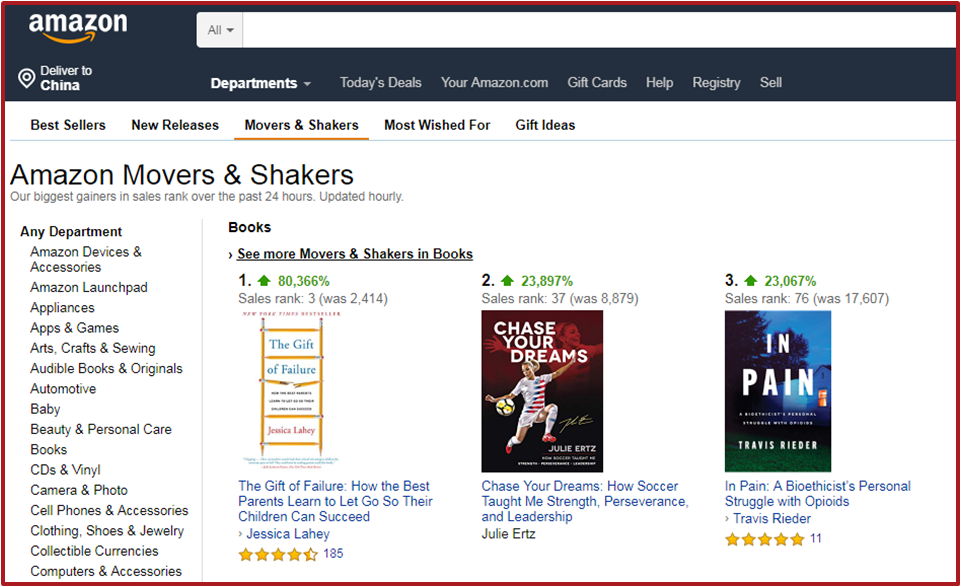Screen dimensions: 961x587
Task: Click the green arrow beside 23,897%
Action: pyautogui.click(x=506, y=281)
